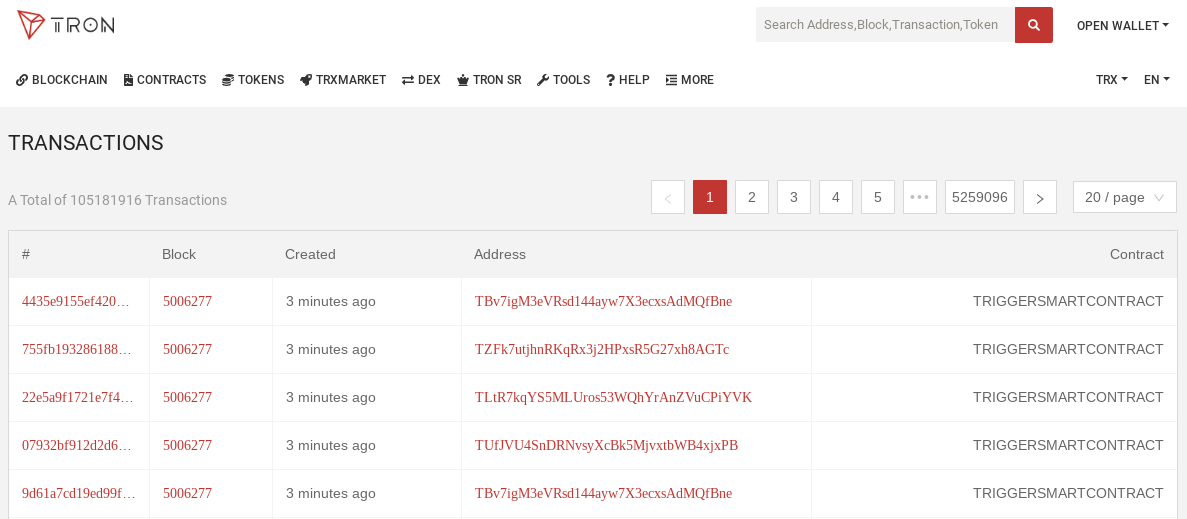
Task: Go to page 3 of transactions
Action: [x=793, y=197]
